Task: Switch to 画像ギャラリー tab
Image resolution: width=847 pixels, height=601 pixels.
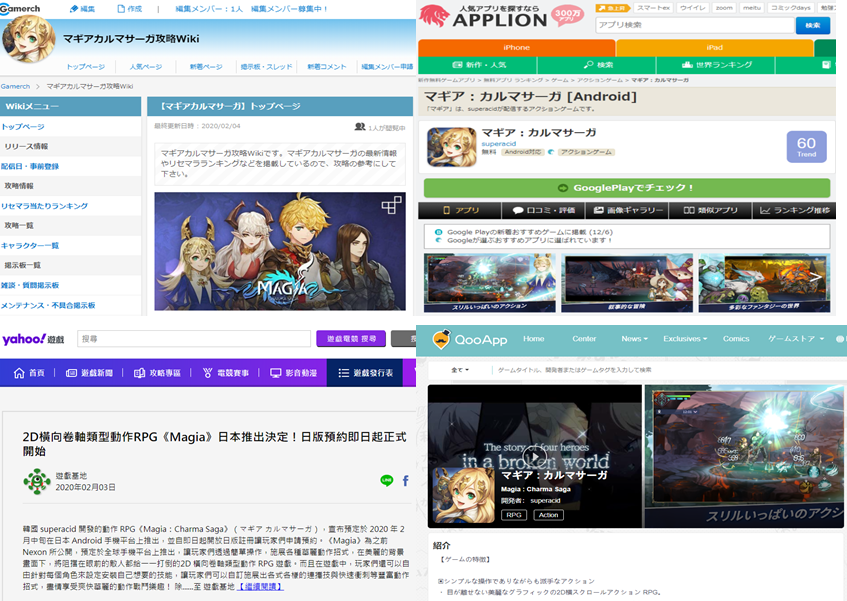Action: [x=627, y=210]
